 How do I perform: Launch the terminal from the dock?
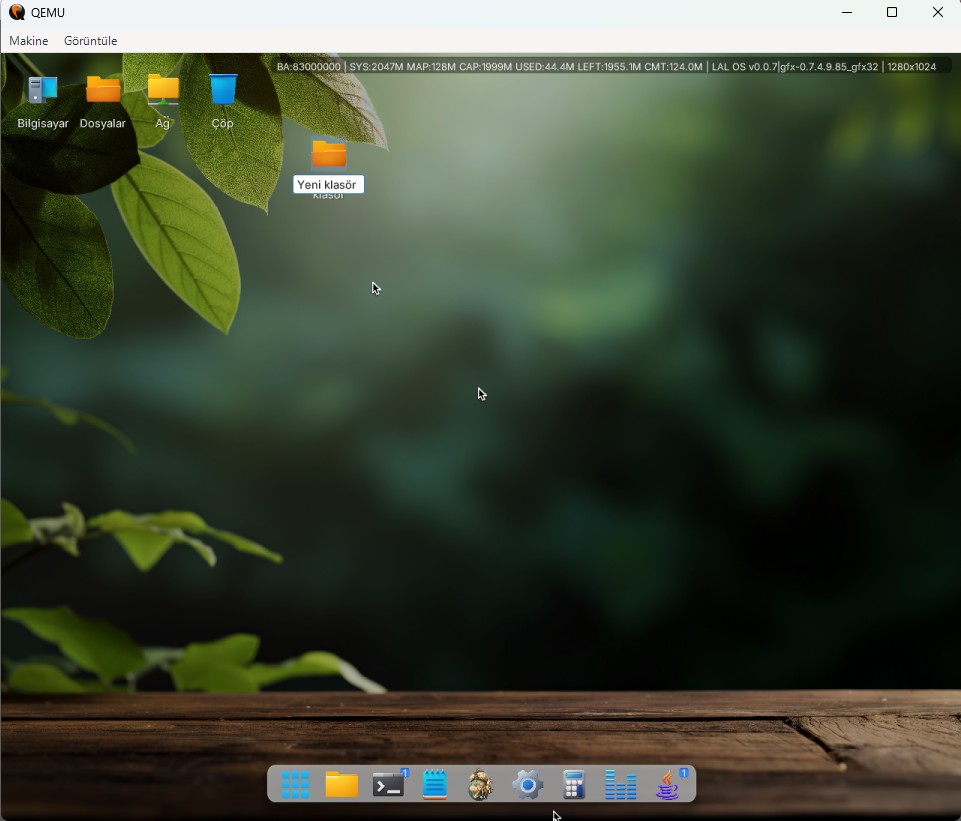click(x=389, y=784)
